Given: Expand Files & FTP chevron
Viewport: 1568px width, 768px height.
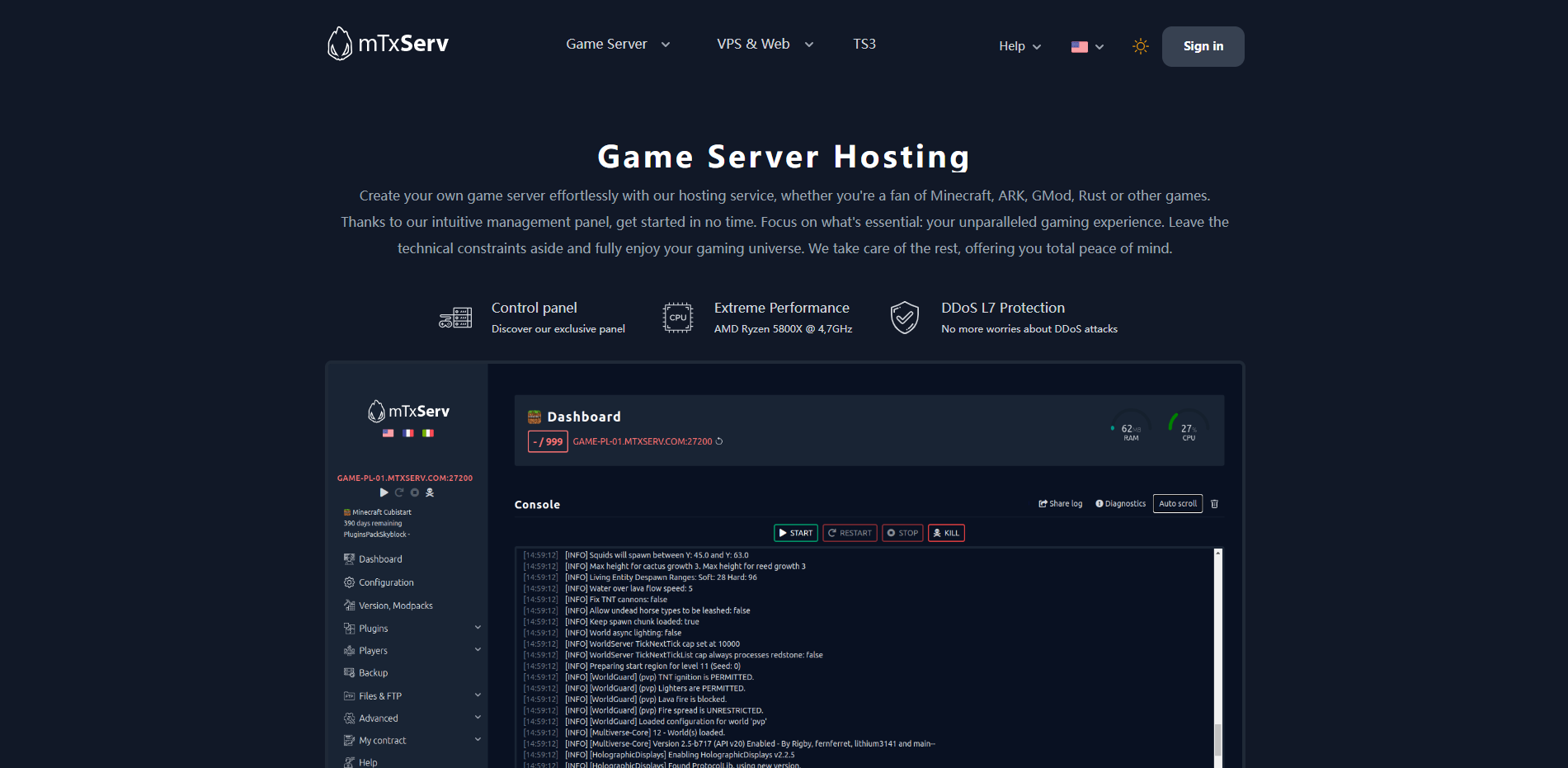Looking at the screenshot, I should click(478, 695).
